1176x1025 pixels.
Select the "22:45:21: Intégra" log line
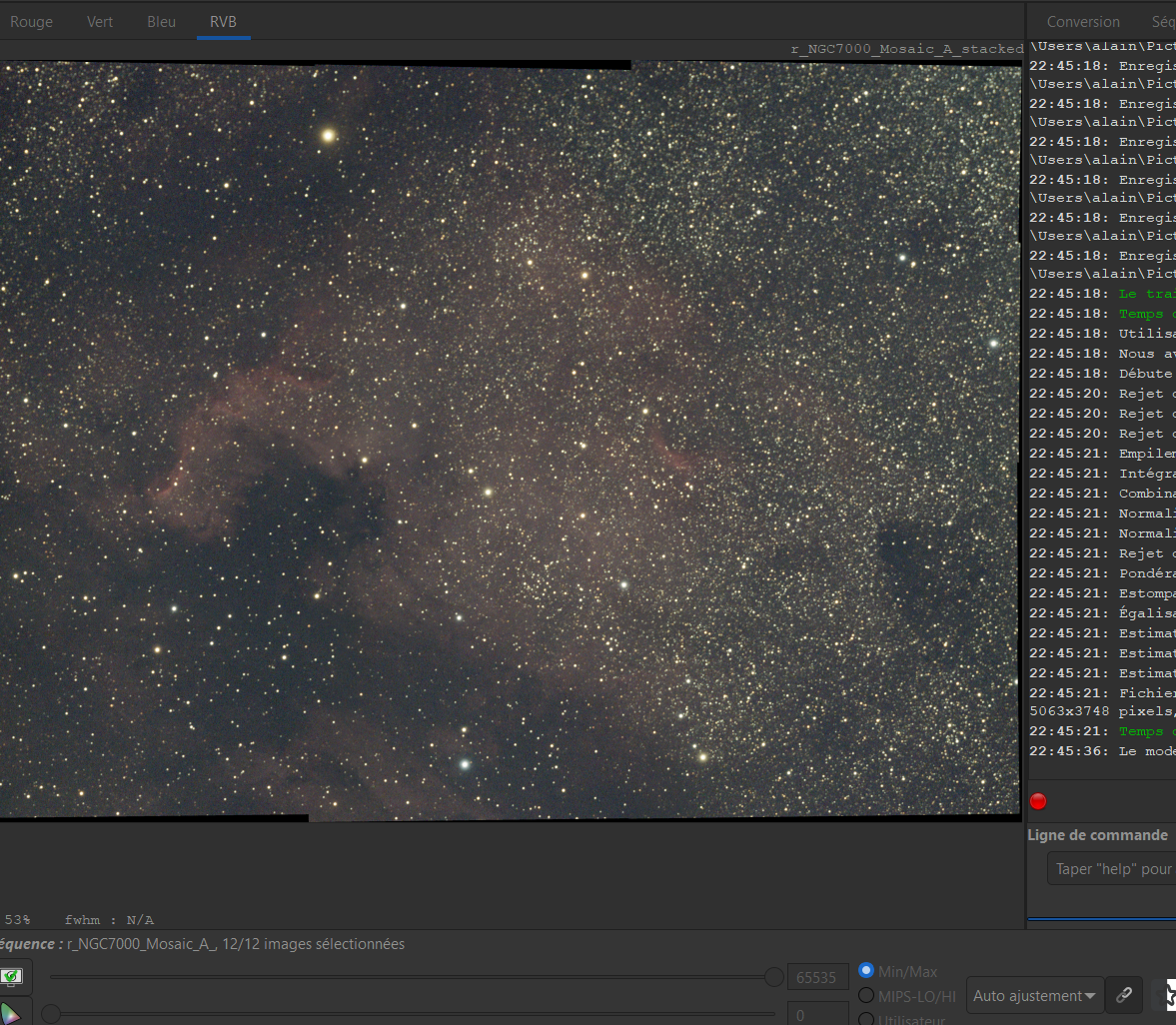coord(1102,474)
